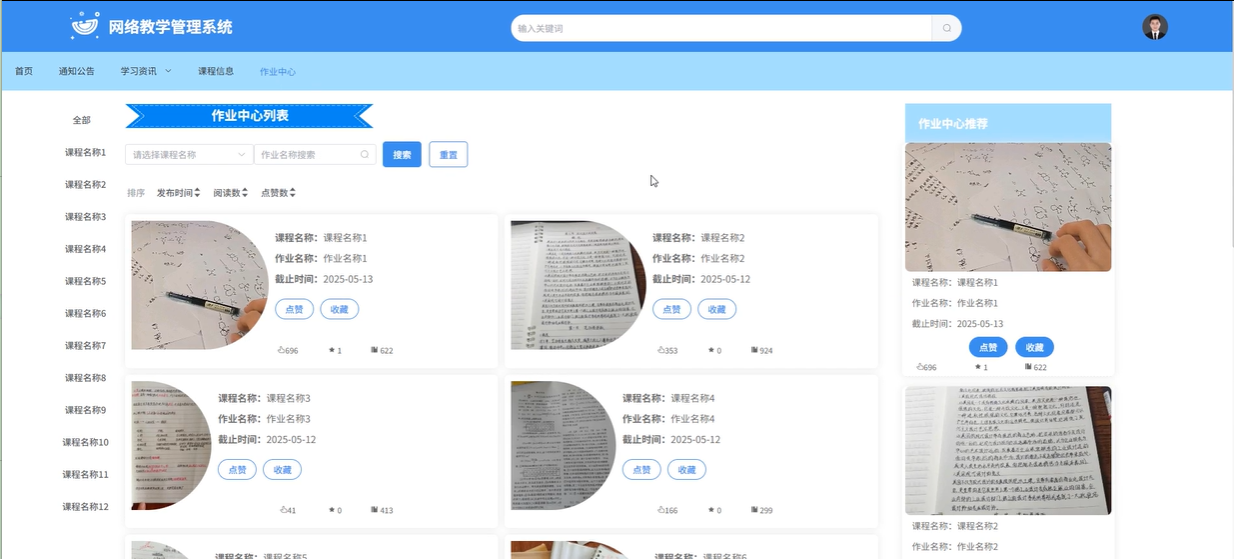Filter by 课程名称6 in the sidebar
Viewport: 1234px width, 559px height.
coord(86,313)
